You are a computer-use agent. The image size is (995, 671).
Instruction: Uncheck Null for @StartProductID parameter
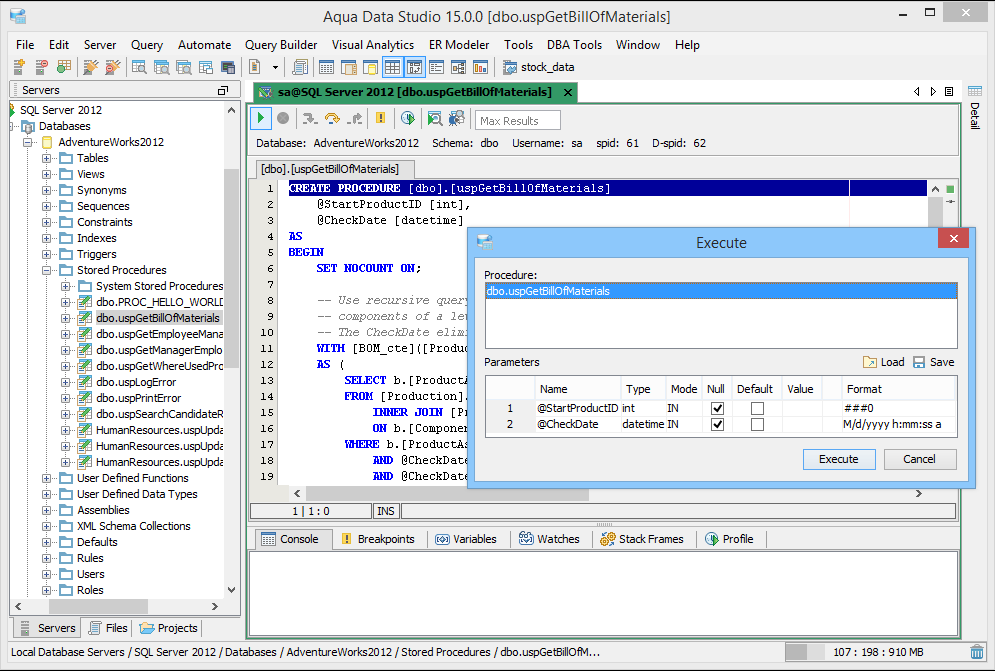point(717,408)
